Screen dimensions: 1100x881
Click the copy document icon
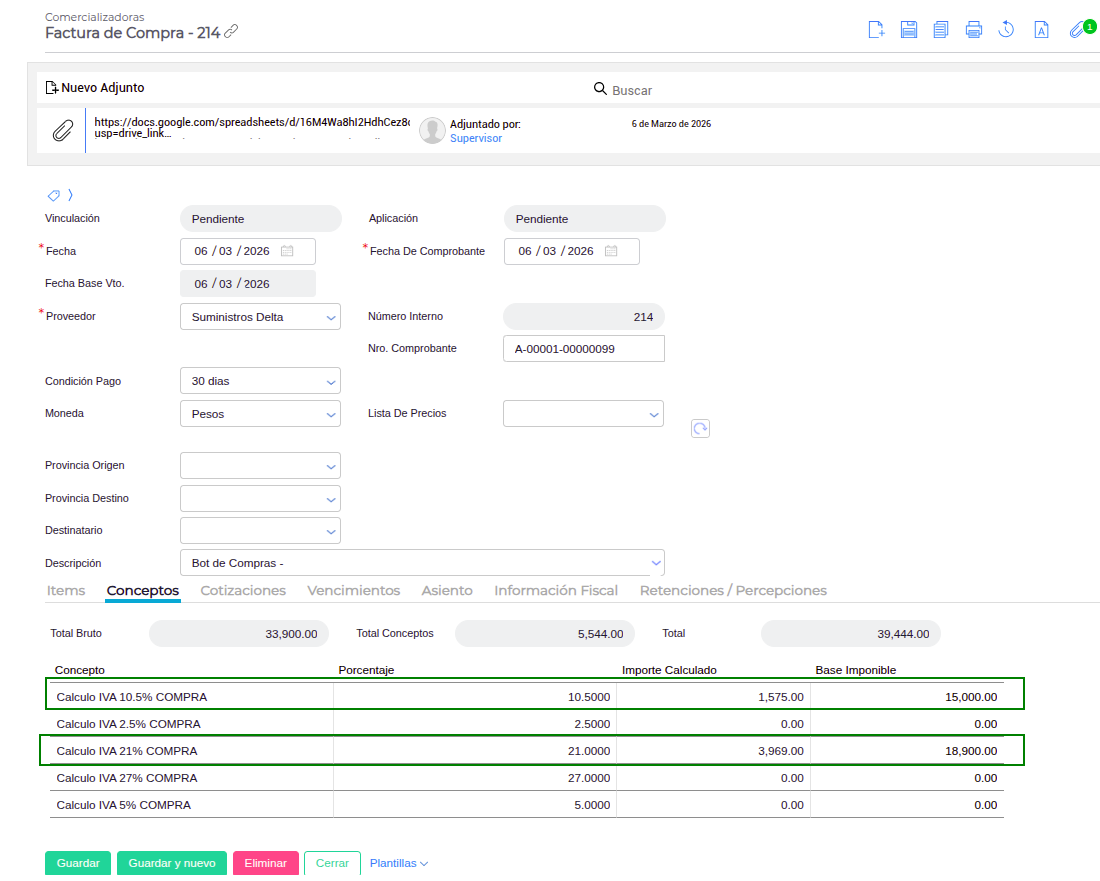(x=941, y=29)
